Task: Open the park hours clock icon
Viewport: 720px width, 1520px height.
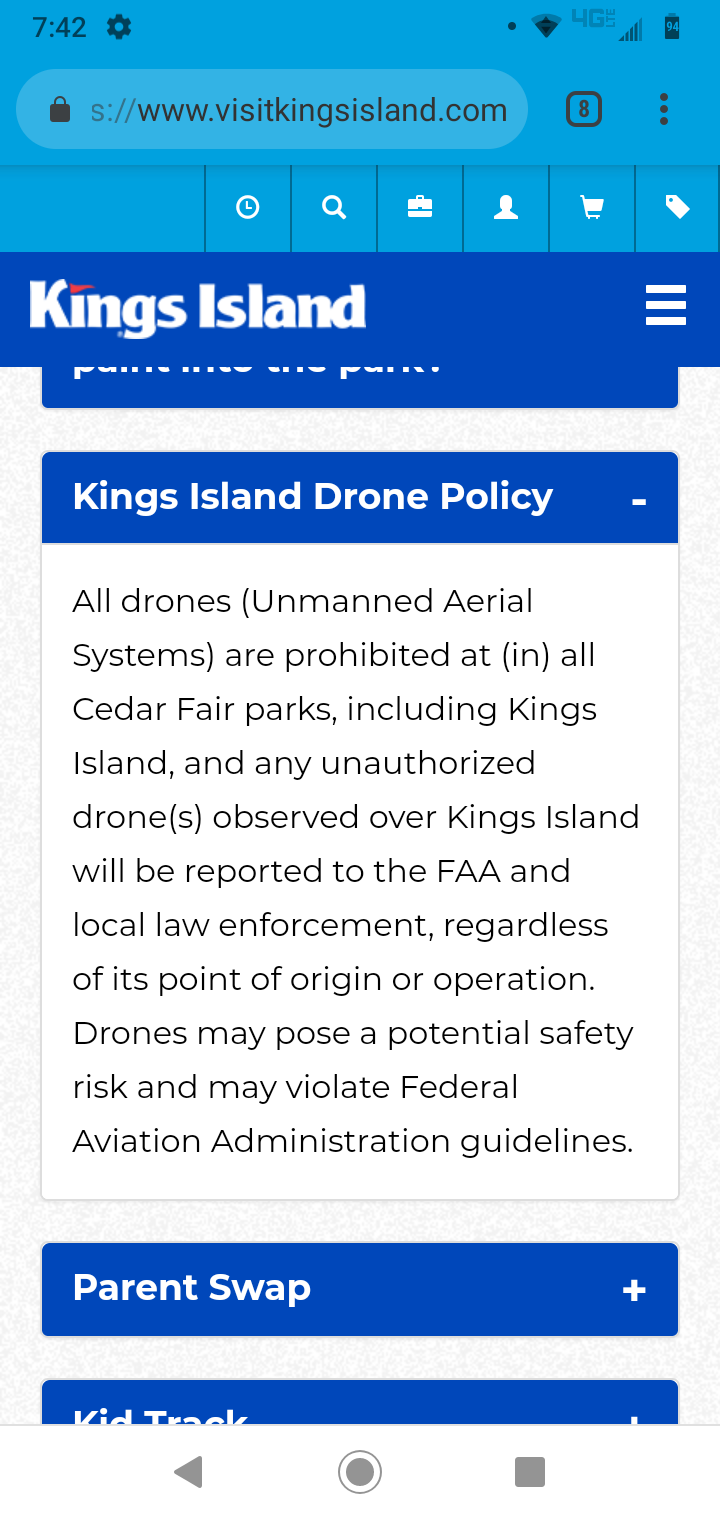Action: pyautogui.click(x=248, y=208)
